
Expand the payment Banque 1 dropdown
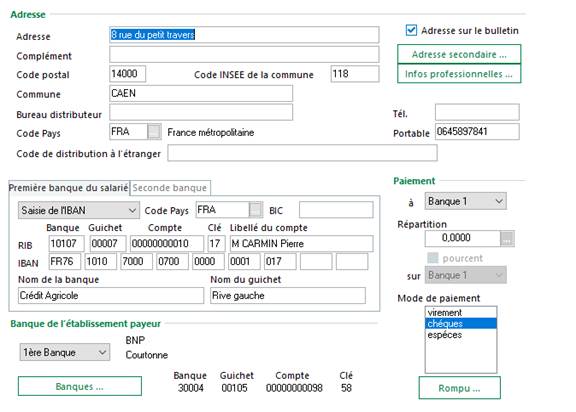click(465, 201)
